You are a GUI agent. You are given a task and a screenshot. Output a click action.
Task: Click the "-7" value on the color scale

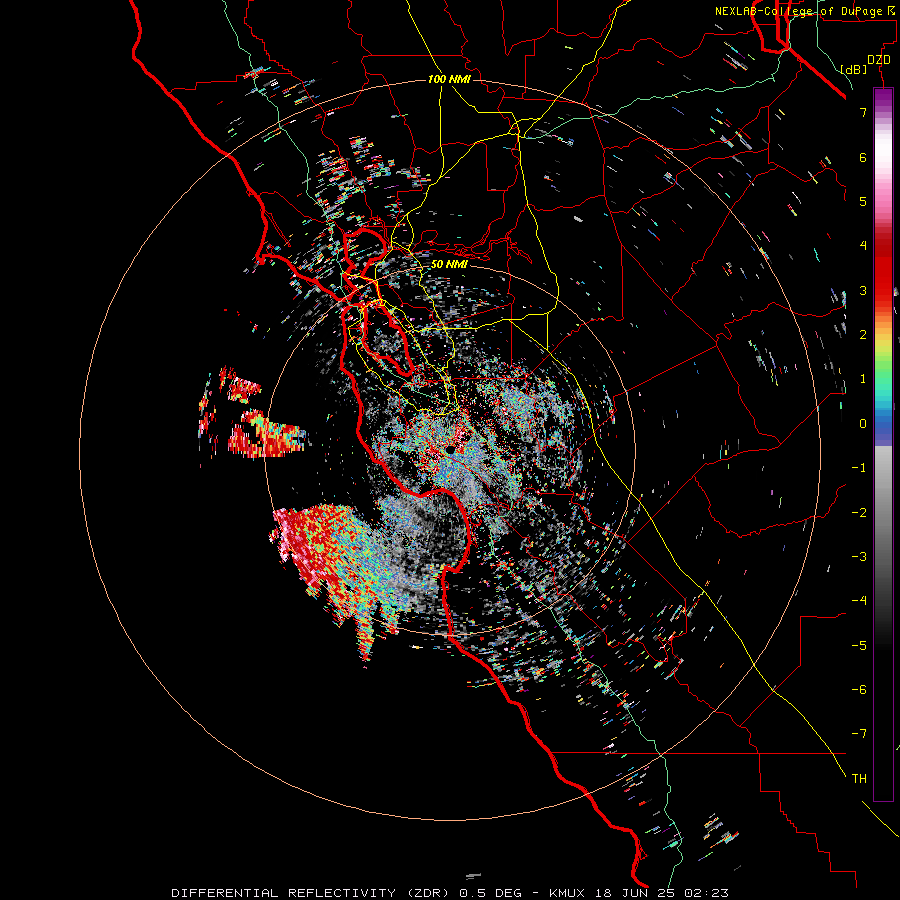(x=859, y=734)
